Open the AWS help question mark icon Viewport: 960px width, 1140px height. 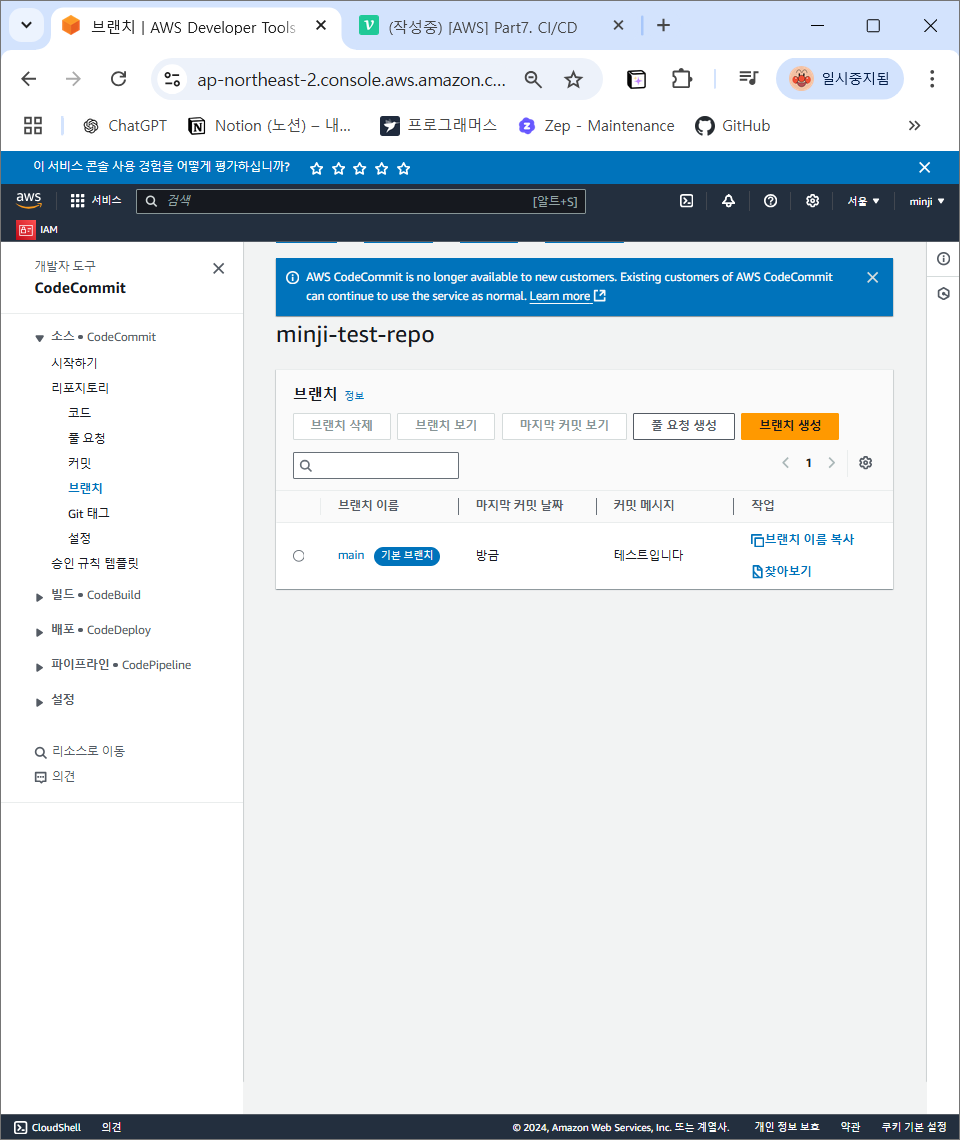(770, 201)
